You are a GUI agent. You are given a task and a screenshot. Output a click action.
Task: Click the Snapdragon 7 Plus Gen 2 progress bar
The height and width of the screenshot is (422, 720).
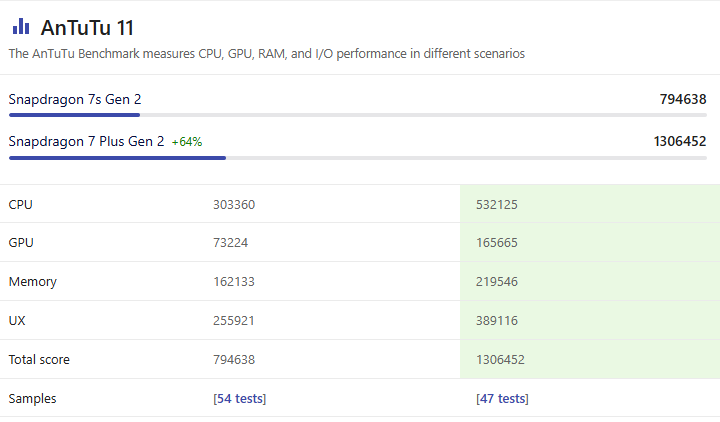click(x=358, y=158)
